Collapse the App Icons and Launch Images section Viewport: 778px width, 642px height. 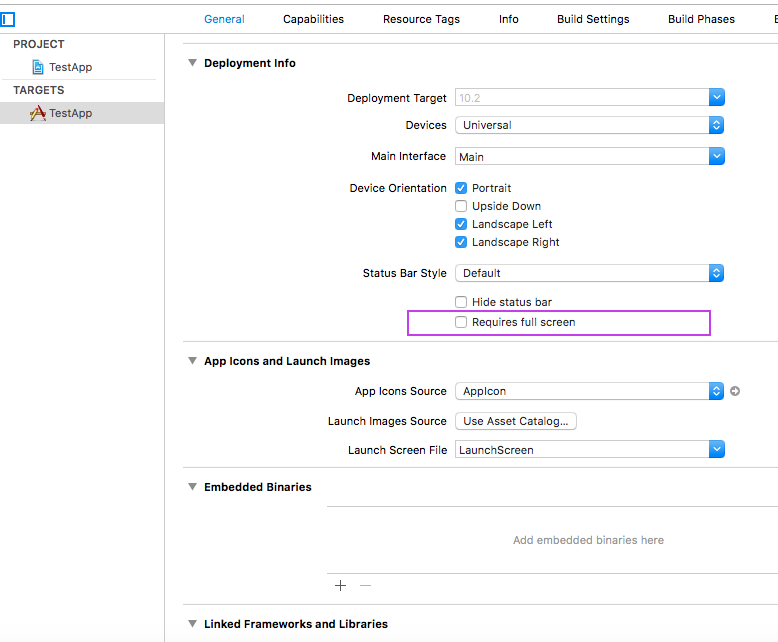[192, 361]
